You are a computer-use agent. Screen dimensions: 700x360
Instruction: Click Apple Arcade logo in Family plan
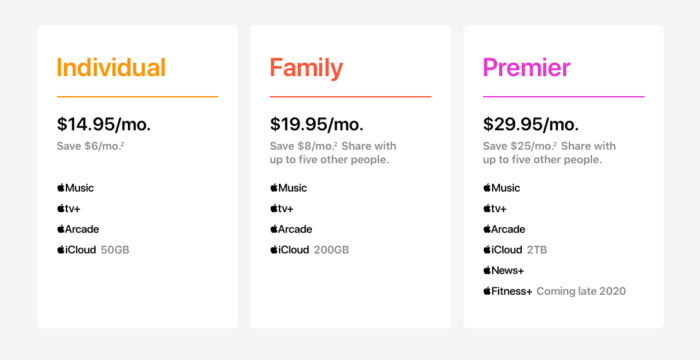click(291, 229)
